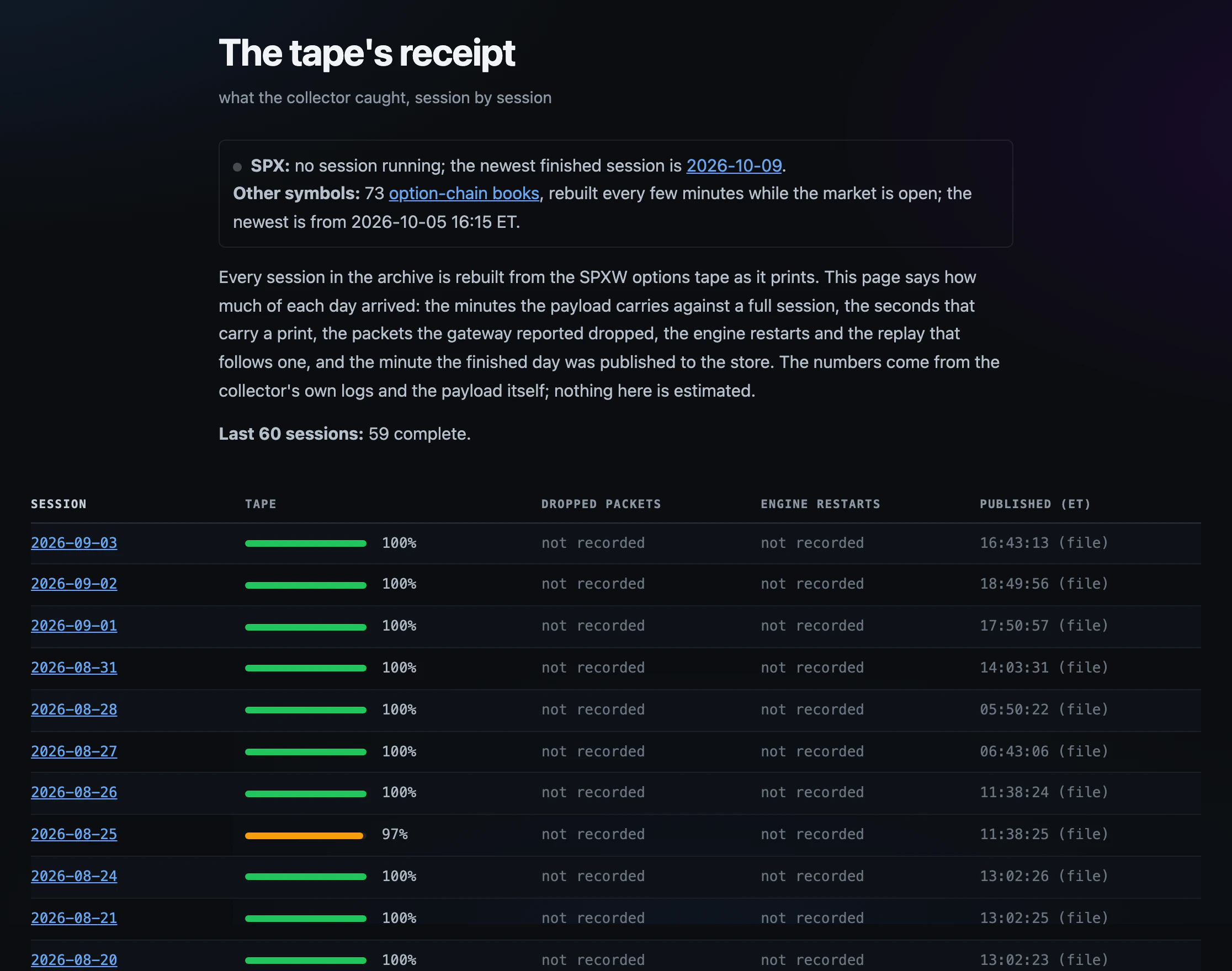
Task: Click the PUBLISHED (ET) column header
Action: tap(1035, 504)
